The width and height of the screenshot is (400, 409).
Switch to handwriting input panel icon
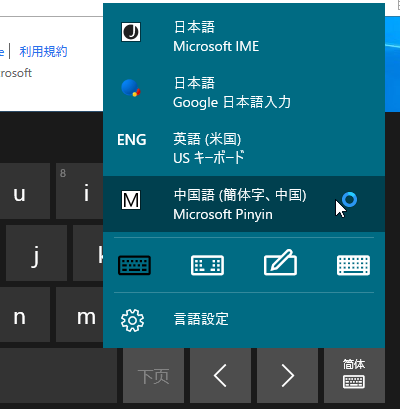tap(280, 263)
